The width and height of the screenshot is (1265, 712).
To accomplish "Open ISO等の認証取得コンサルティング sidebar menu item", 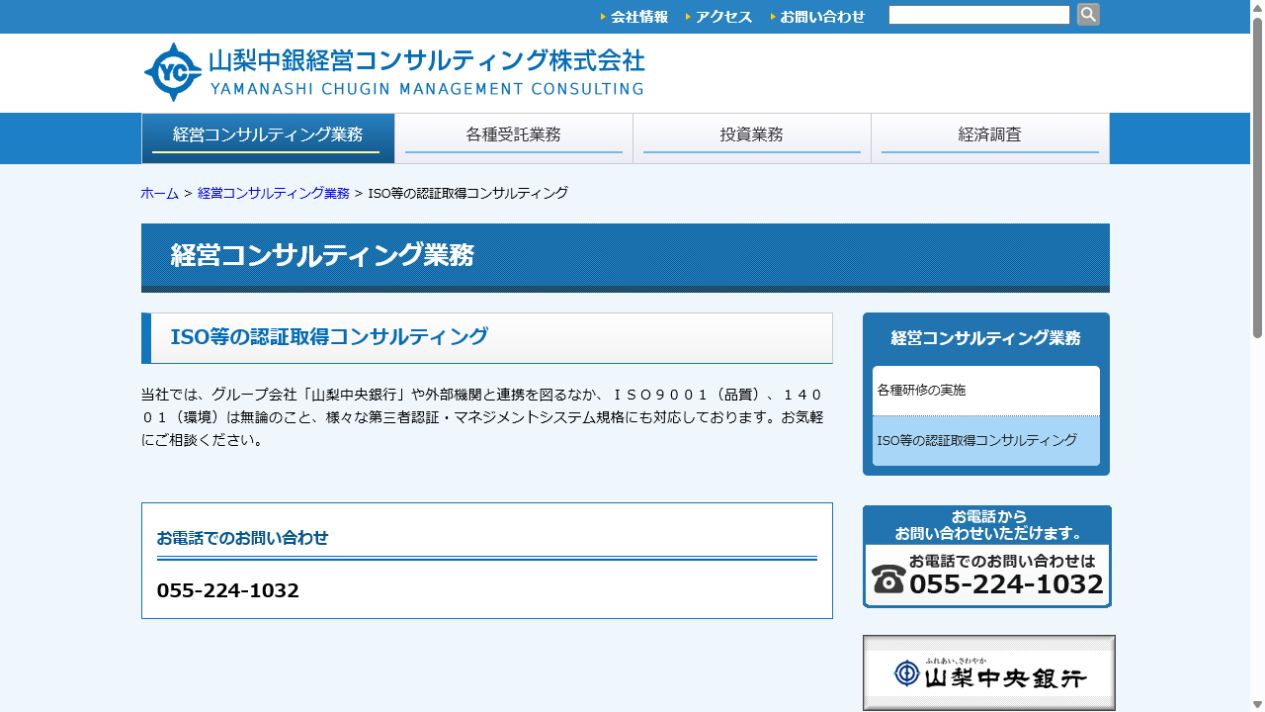I will [986, 441].
